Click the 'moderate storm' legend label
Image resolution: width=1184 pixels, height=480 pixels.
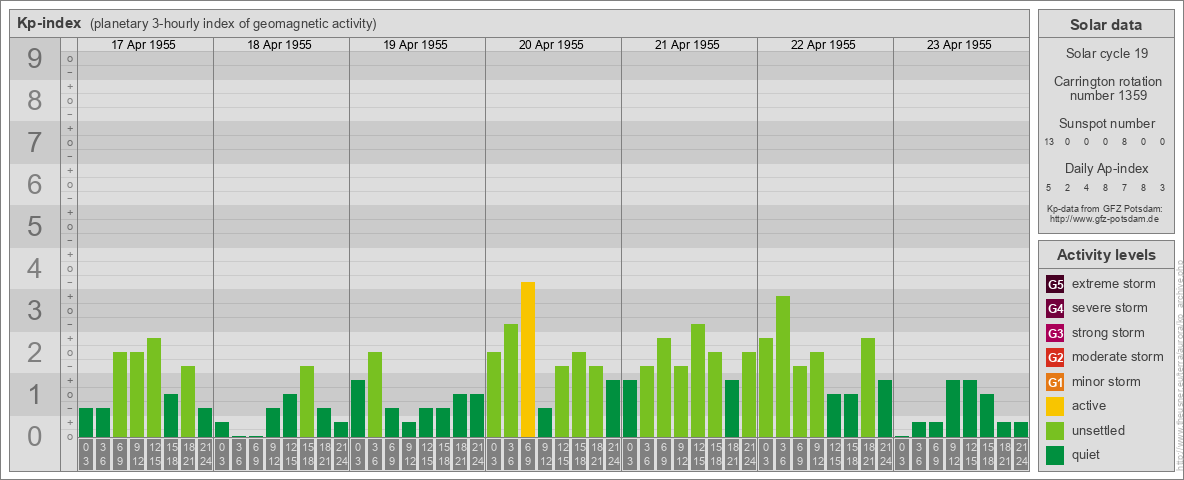(x=1118, y=357)
